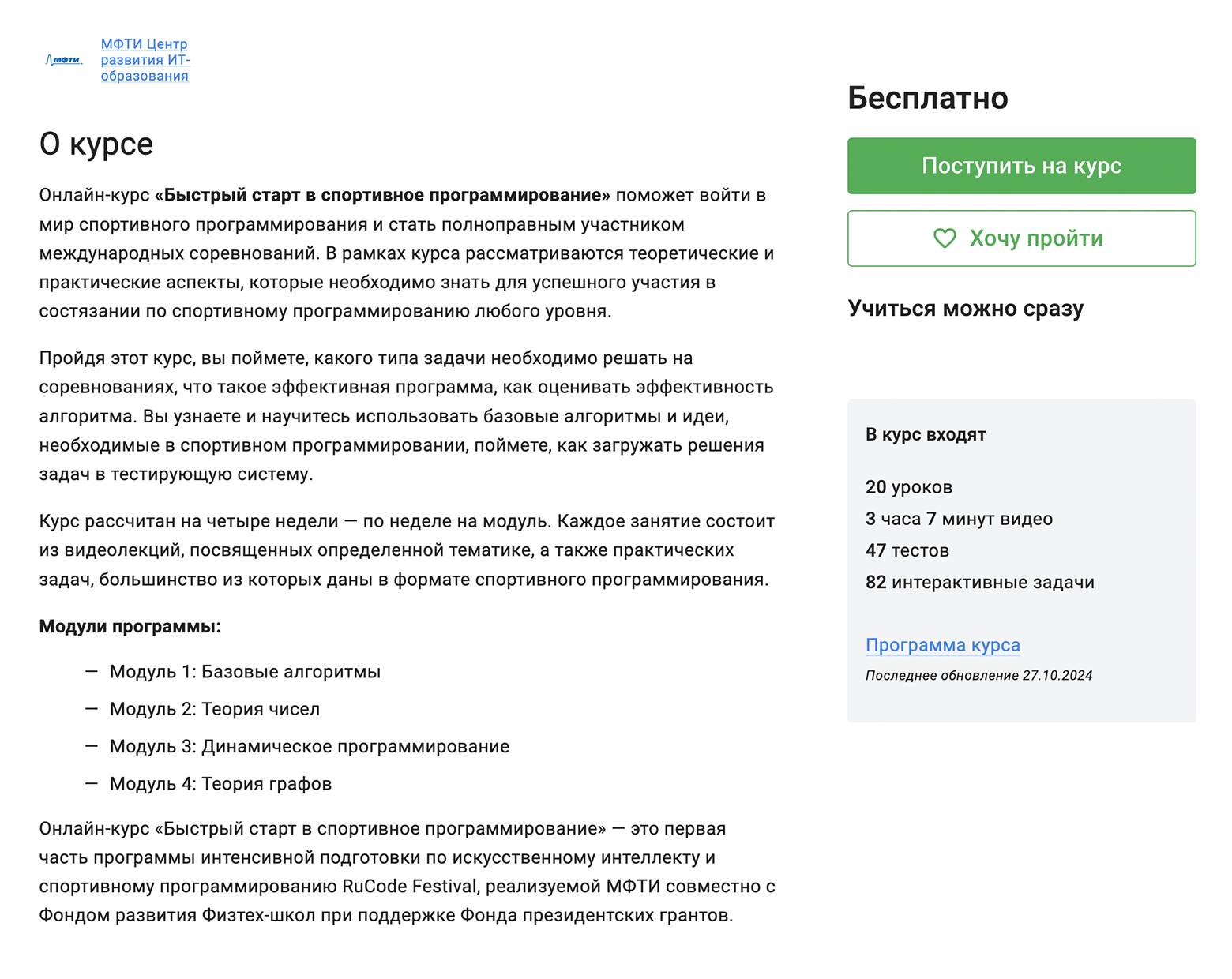
Task: Select the «20 уроков» info line
Action: tap(909, 487)
